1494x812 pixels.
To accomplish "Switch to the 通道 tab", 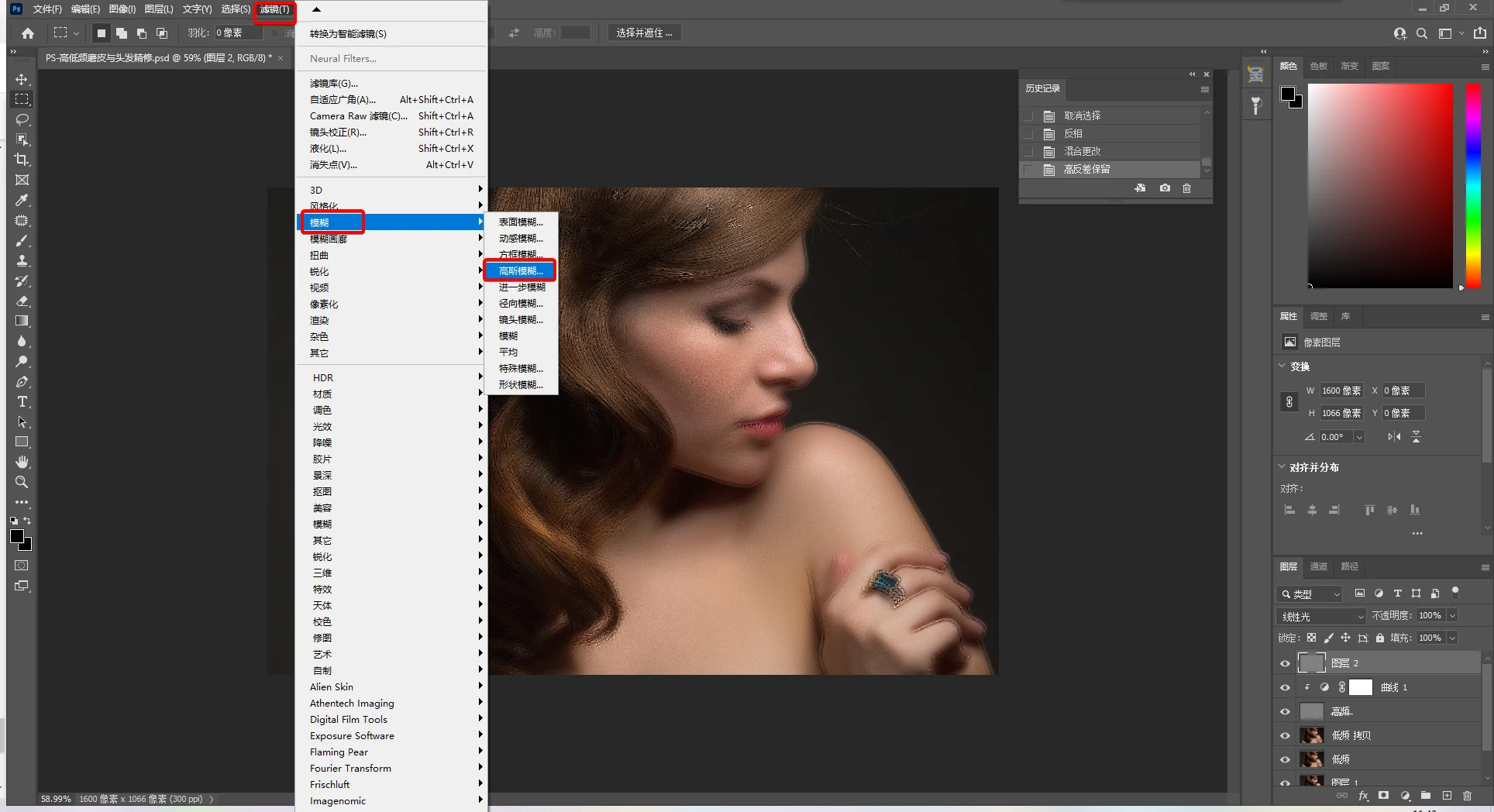I will click(1318, 566).
